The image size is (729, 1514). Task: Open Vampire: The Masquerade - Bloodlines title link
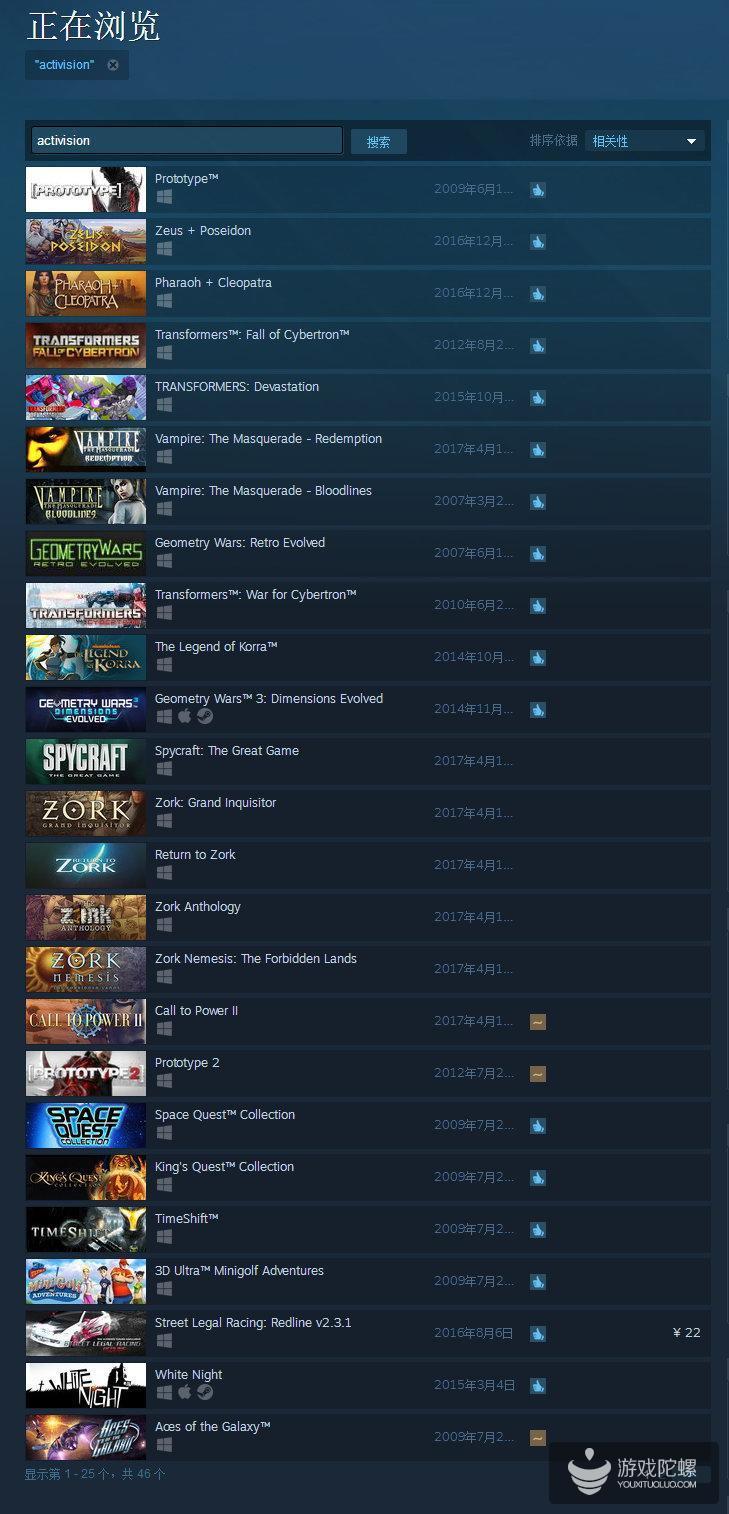coord(263,491)
